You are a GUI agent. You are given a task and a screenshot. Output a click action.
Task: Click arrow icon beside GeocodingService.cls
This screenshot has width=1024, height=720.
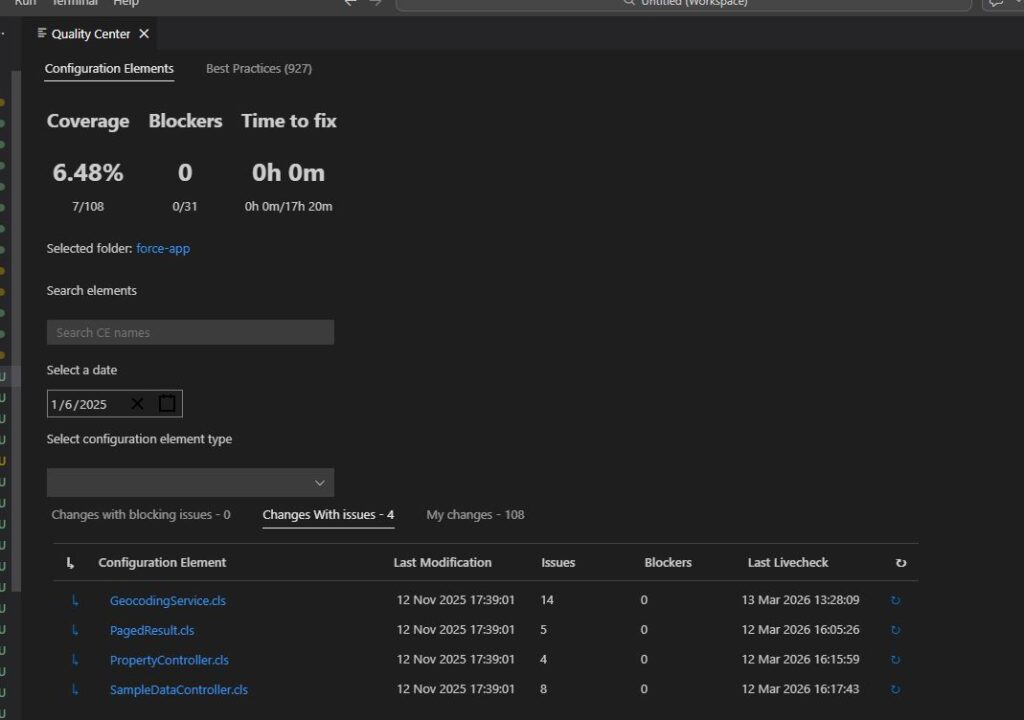tap(74, 601)
